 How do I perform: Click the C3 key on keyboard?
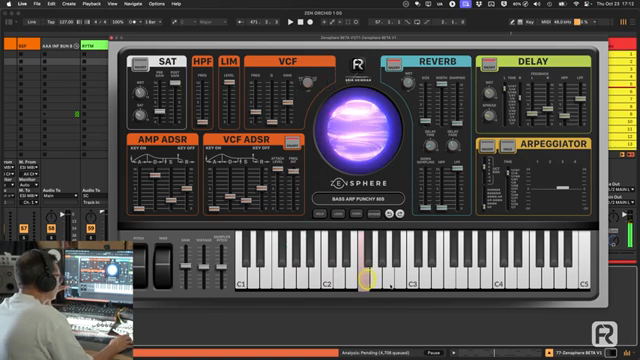413,260
